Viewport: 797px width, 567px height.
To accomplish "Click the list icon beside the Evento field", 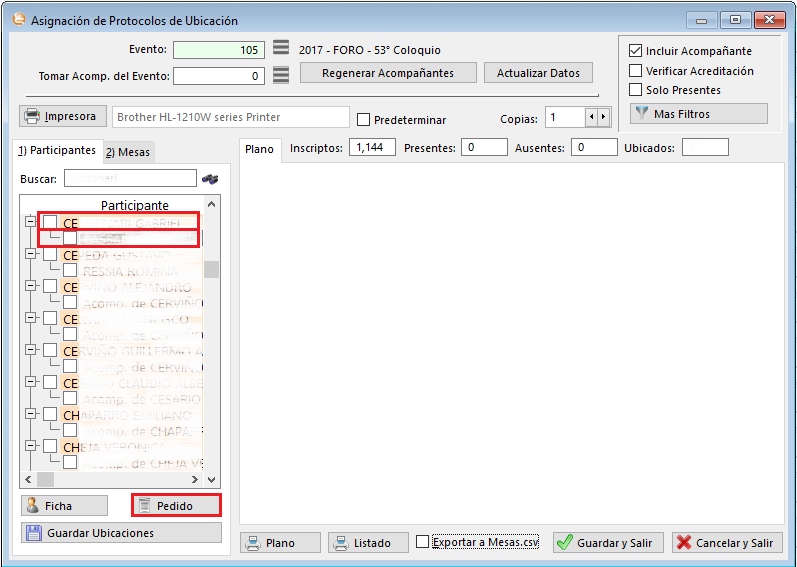I will point(281,49).
